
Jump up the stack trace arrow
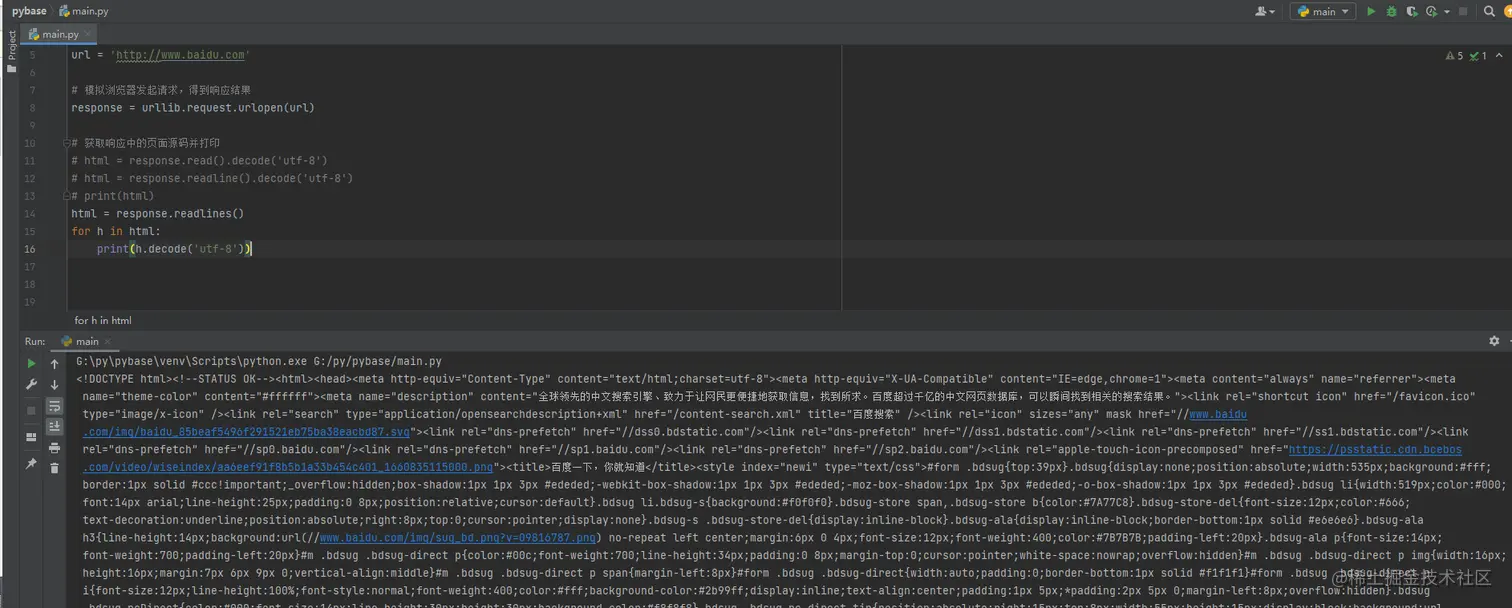55,364
